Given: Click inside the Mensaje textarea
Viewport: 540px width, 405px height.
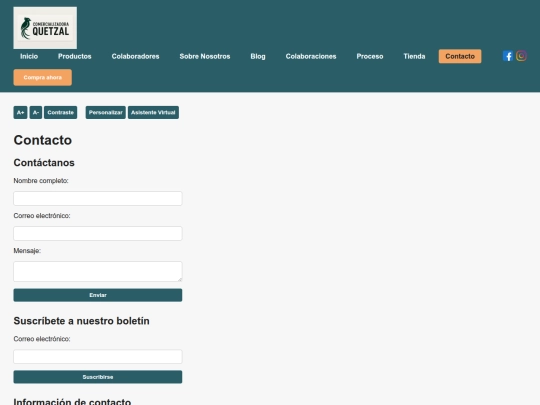Looking at the screenshot, I should coord(98,271).
